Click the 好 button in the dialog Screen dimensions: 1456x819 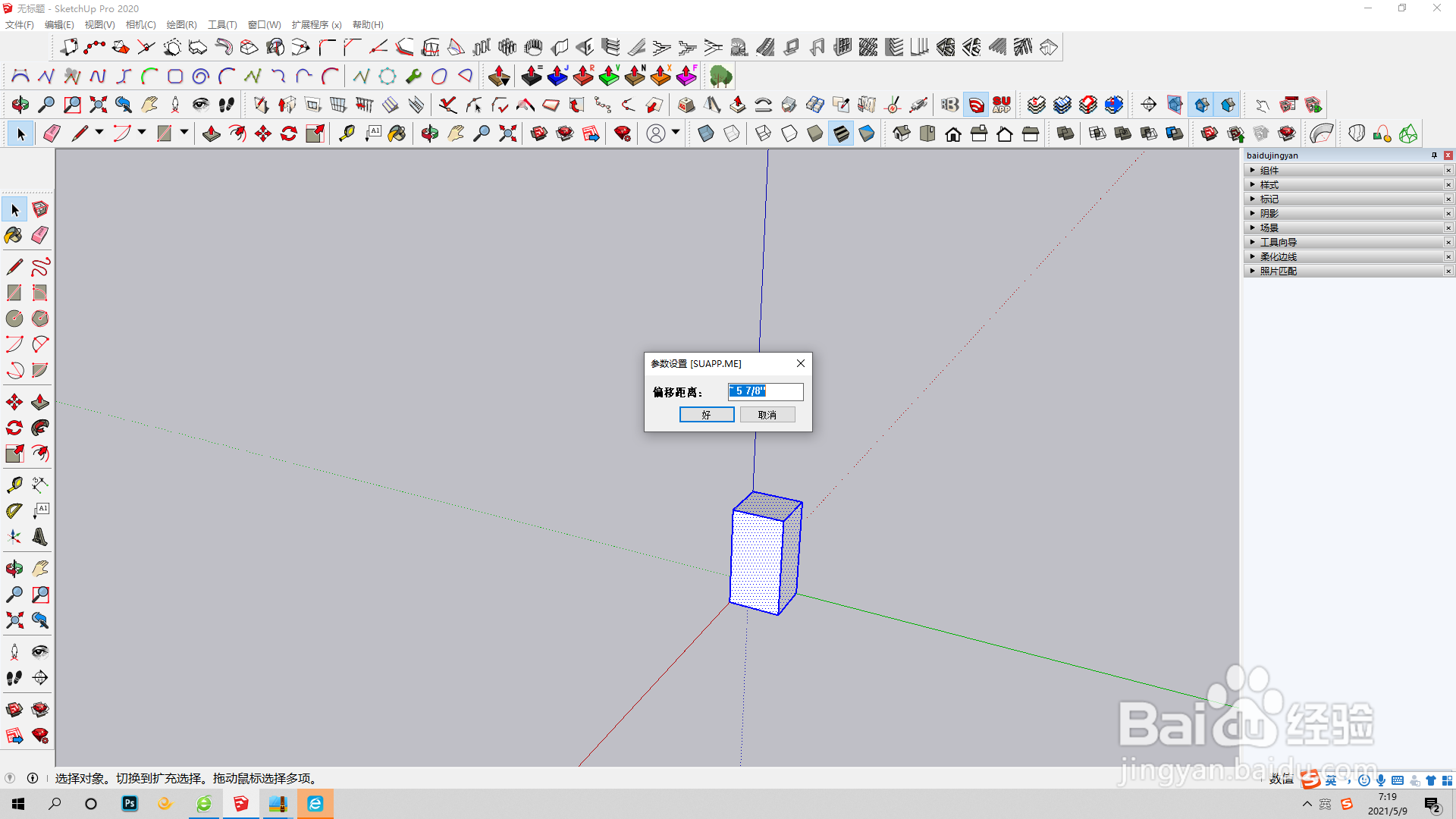(x=706, y=415)
